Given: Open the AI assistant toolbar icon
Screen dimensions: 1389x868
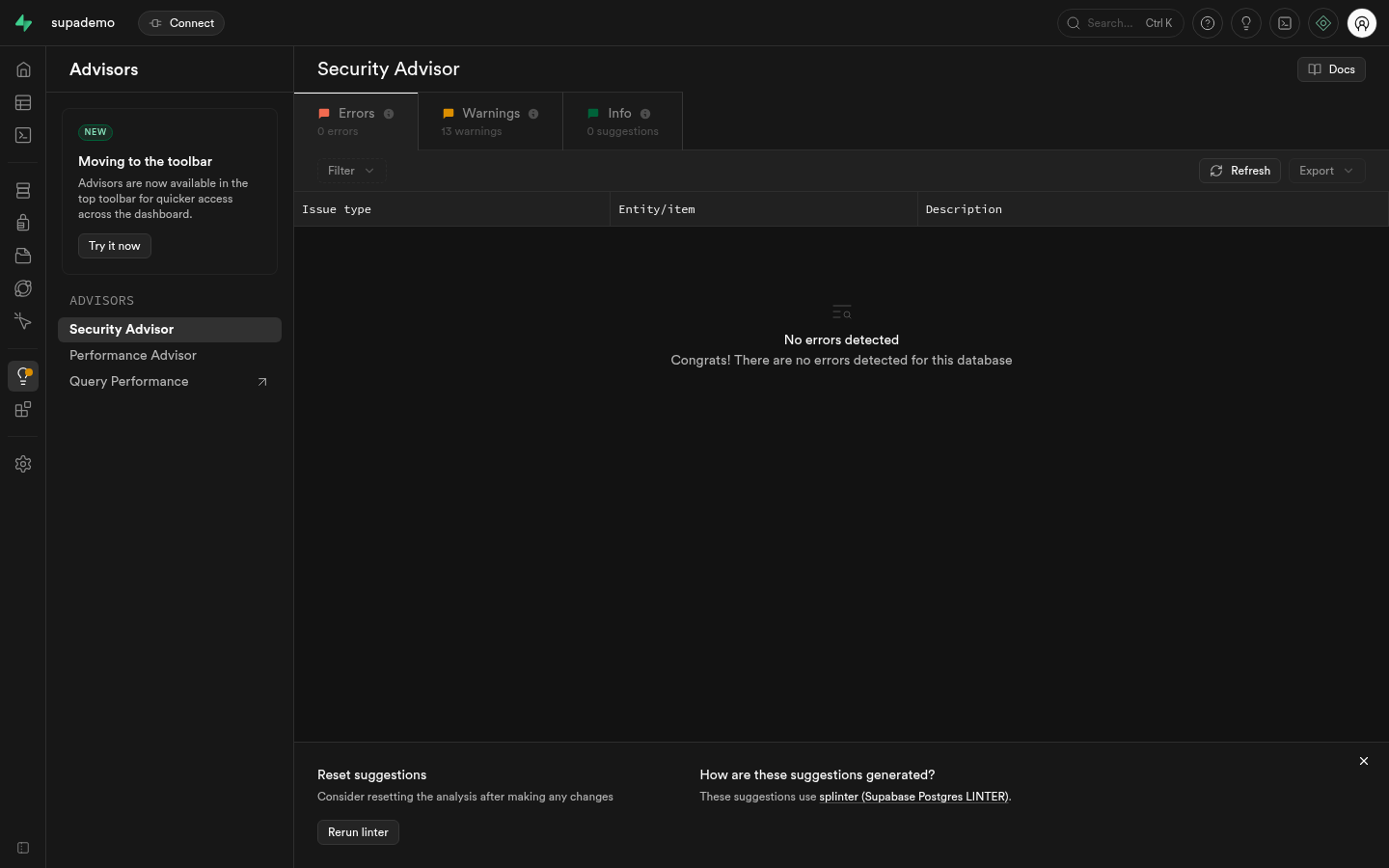Looking at the screenshot, I should (1323, 23).
